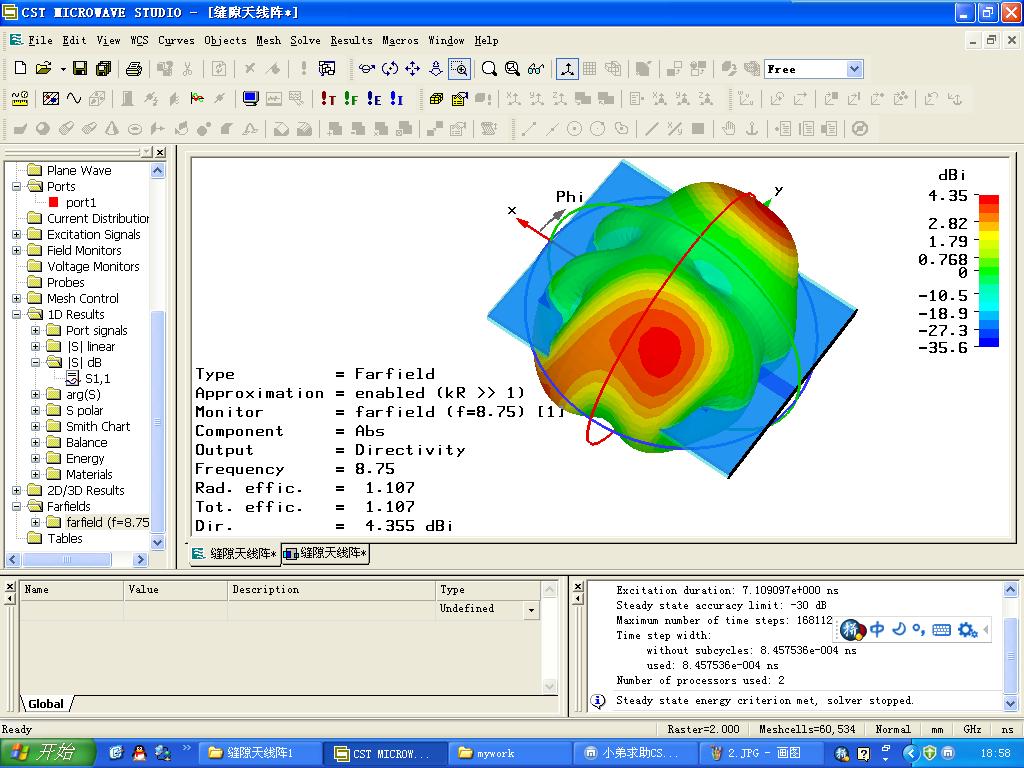Image resolution: width=1024 pixels, height=768 pixels.
Task: Open the Macros menu
Action: 400,40
